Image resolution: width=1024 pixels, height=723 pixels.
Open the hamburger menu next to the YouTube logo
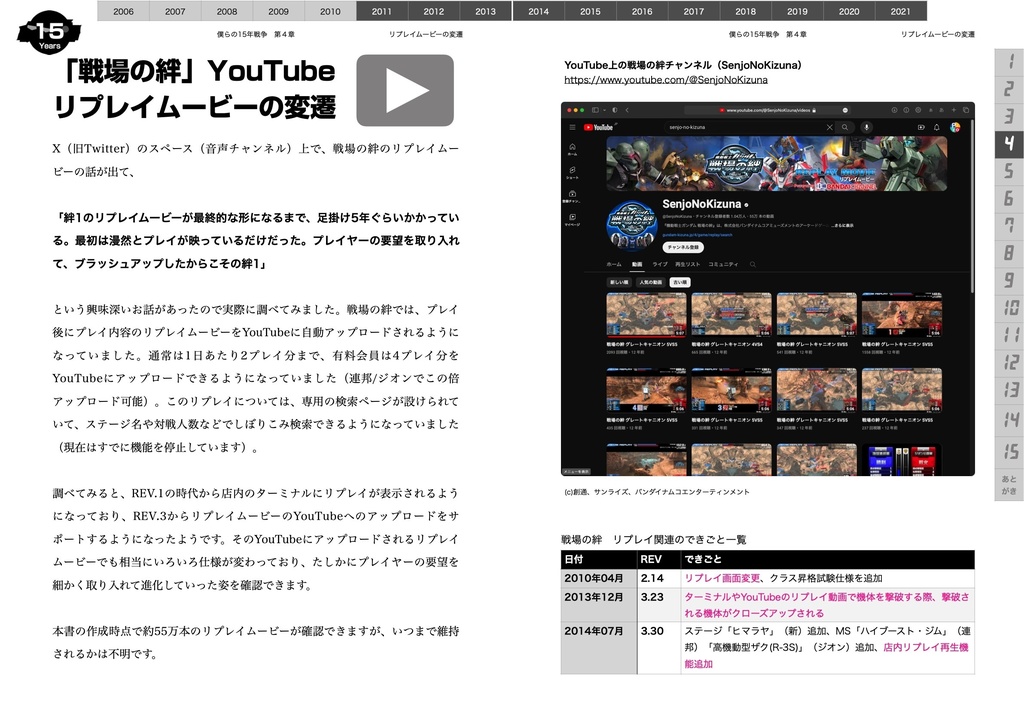572,127
